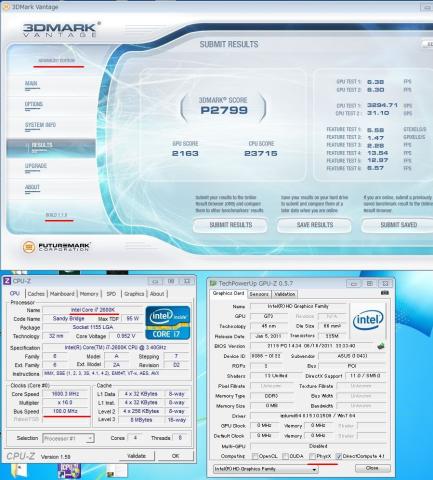
Task: Click the 3DMark Vantage title bar icon
Action: [6, 7]
